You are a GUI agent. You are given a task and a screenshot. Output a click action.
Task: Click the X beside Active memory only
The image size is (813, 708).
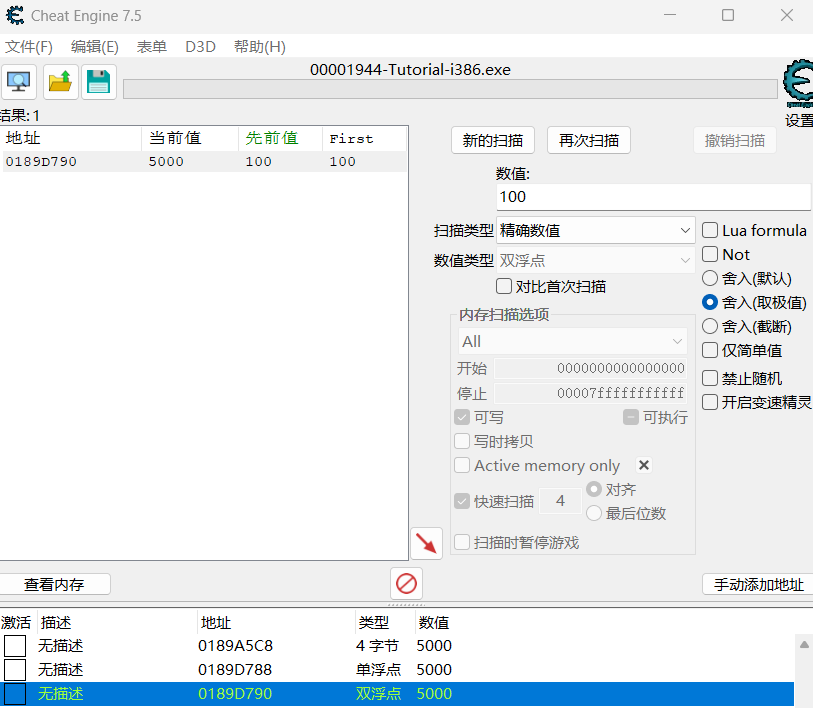coord(644,465)
